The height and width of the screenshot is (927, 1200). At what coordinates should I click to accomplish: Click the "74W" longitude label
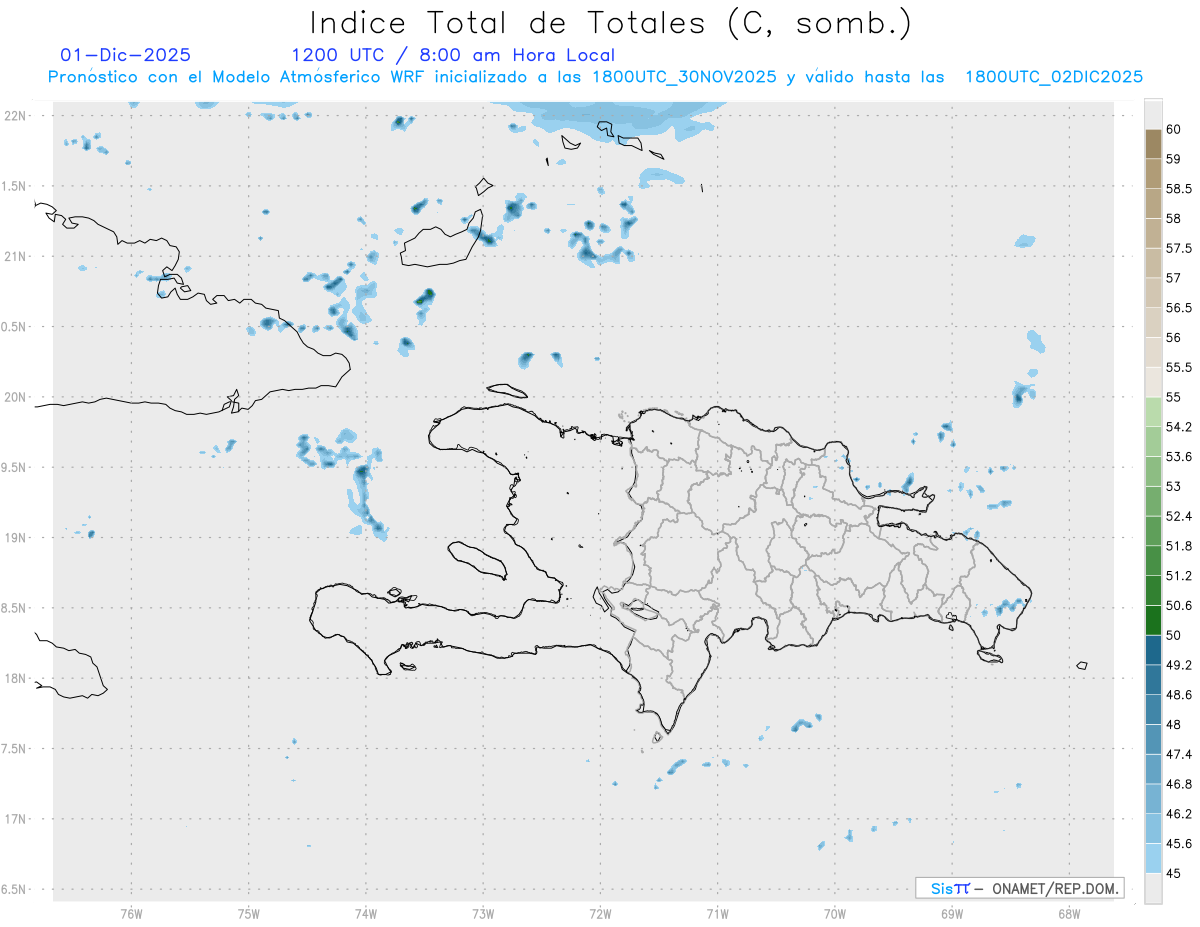pos(365,913)
